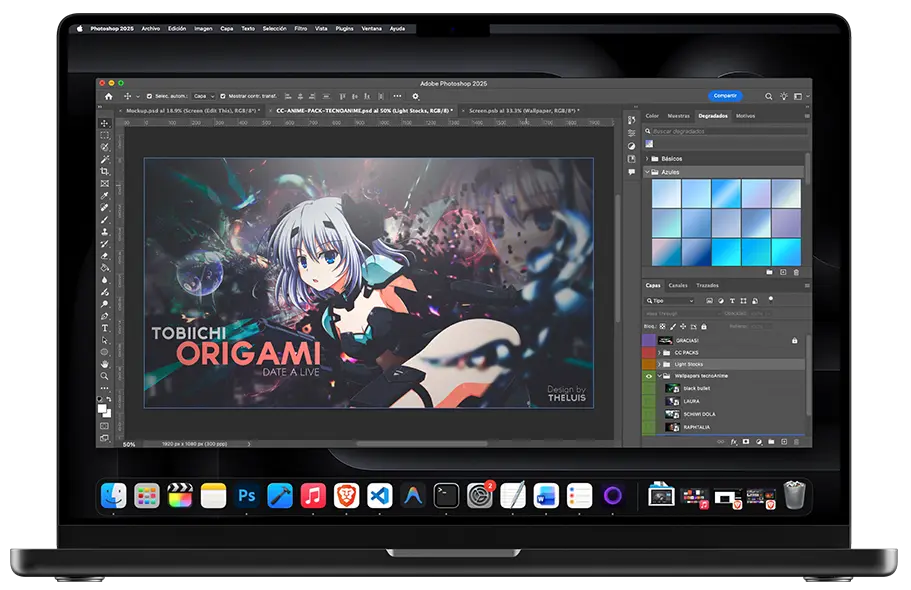Select the Brush tool
The width and height of the screenshot is (911, 590).
click(x=105, y=220)
